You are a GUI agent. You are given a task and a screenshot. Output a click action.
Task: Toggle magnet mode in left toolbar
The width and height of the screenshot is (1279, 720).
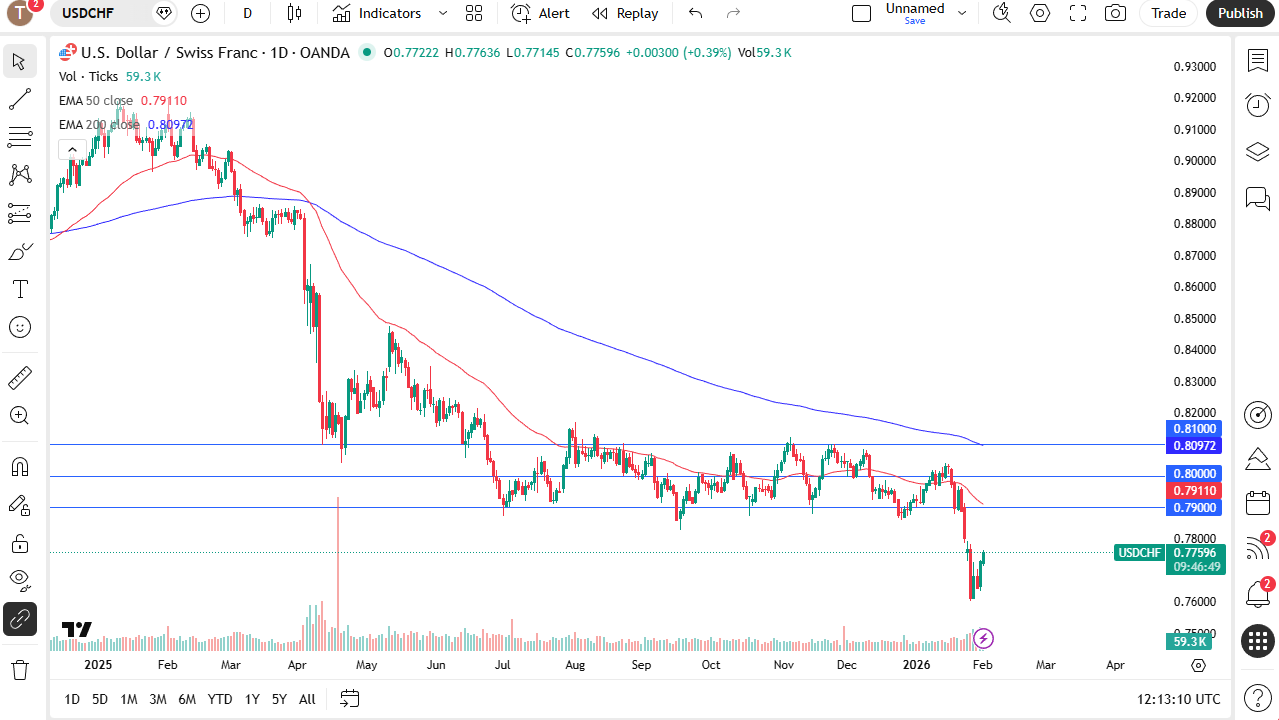click(x=19, y=467)
